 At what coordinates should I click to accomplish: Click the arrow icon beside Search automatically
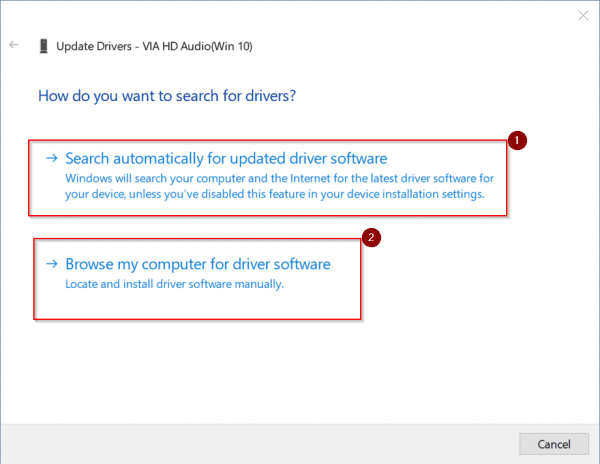coord(50,159)
